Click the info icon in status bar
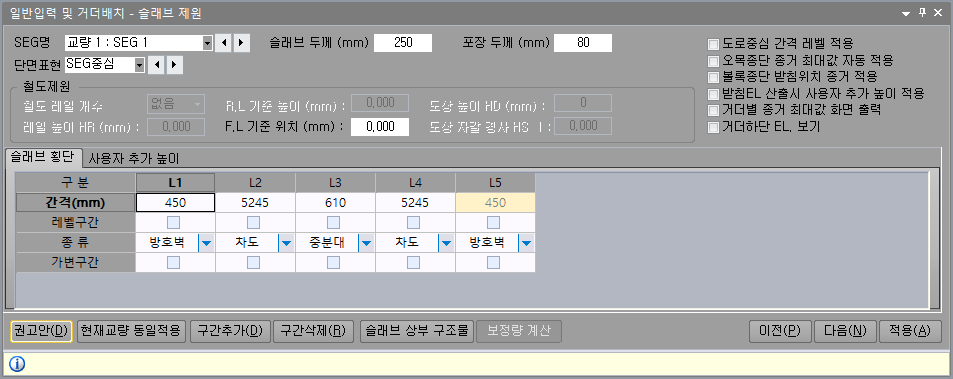953x379 pixels. point(17,364)
